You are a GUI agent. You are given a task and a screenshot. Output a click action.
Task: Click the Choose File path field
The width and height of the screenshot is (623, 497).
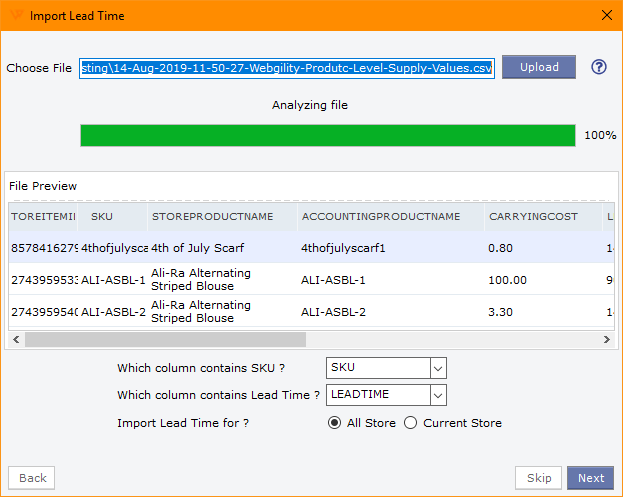point(286,68)
